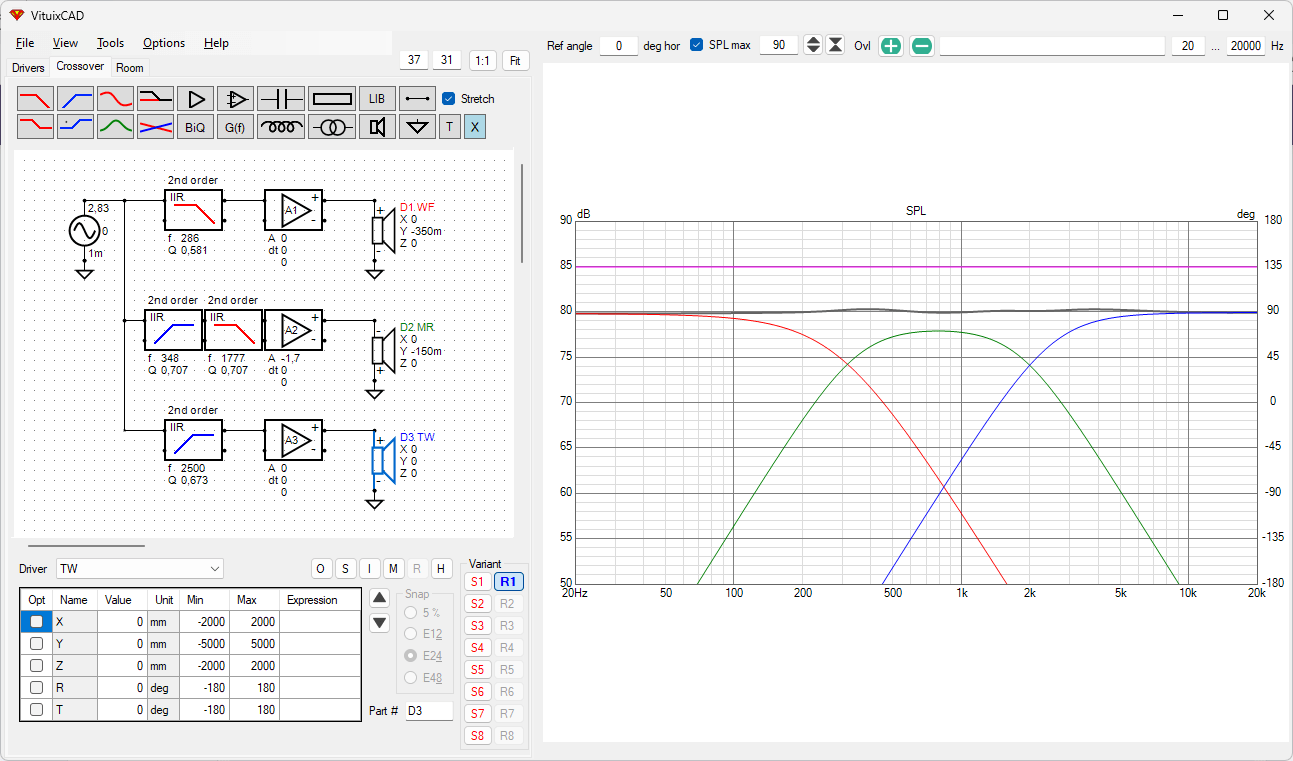
Task: Adjust SPL max with stepper arrows
Action: [x=813, y=46]
